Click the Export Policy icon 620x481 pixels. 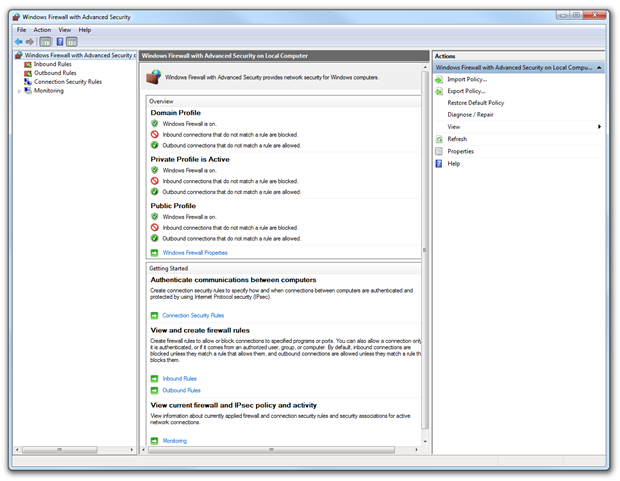pos(439,91)
